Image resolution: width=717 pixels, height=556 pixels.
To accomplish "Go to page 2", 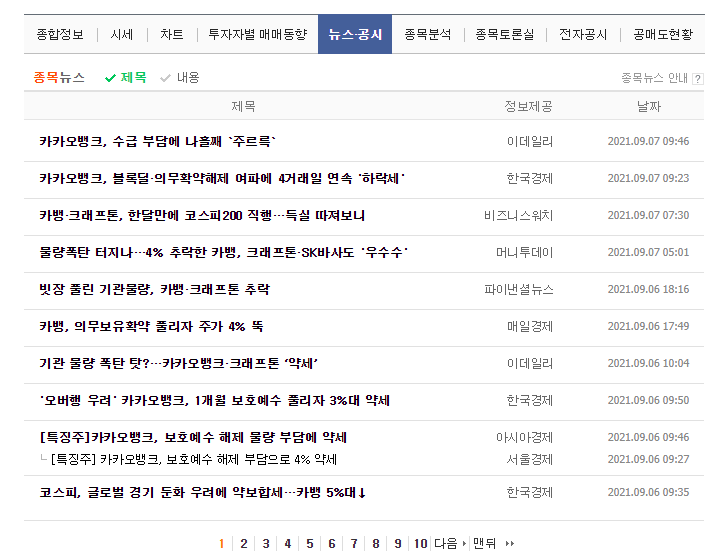I will [244, 544].
